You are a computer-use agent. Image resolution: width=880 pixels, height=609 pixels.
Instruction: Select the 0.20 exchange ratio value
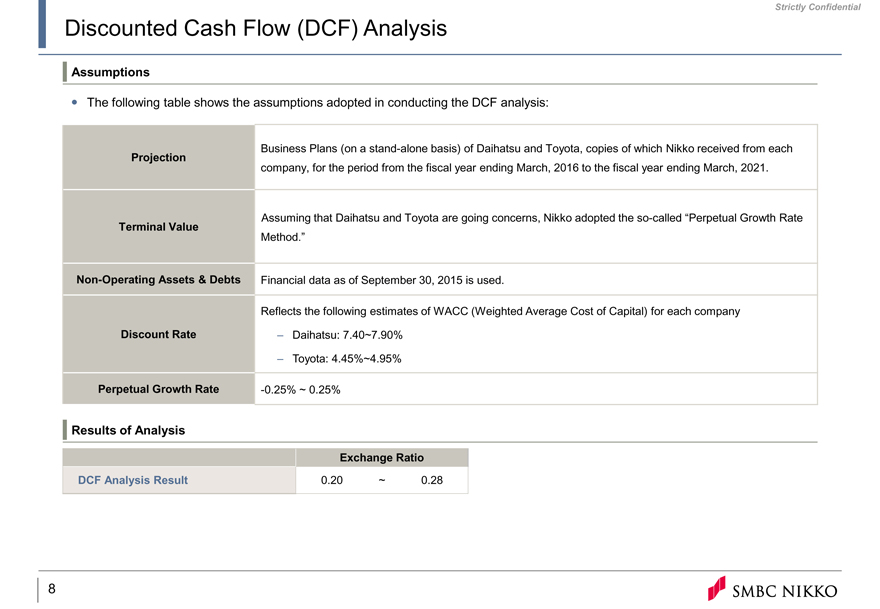331,480
